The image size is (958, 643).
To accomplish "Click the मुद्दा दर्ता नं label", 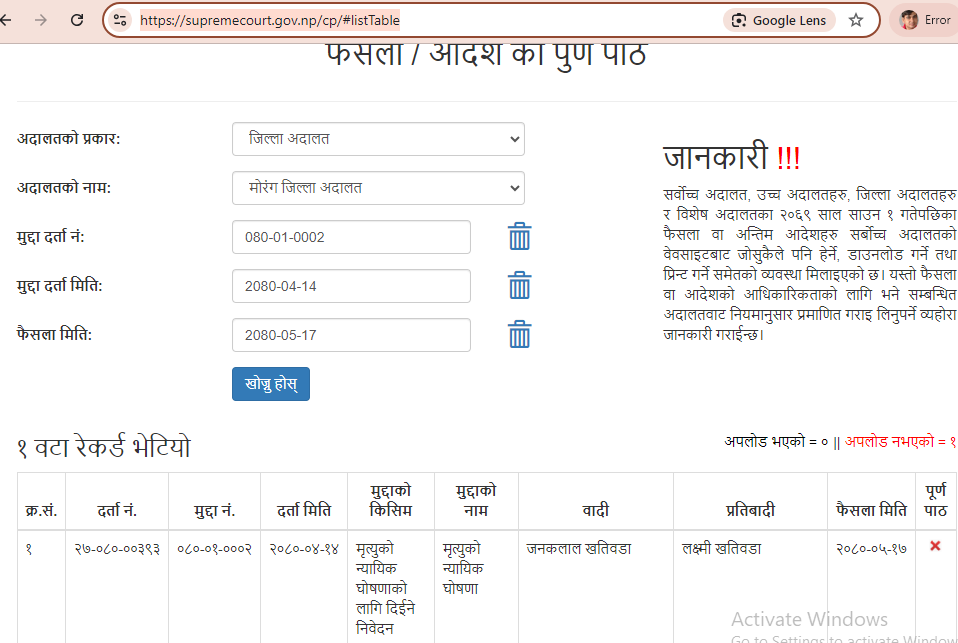I will tap(50, 237).
